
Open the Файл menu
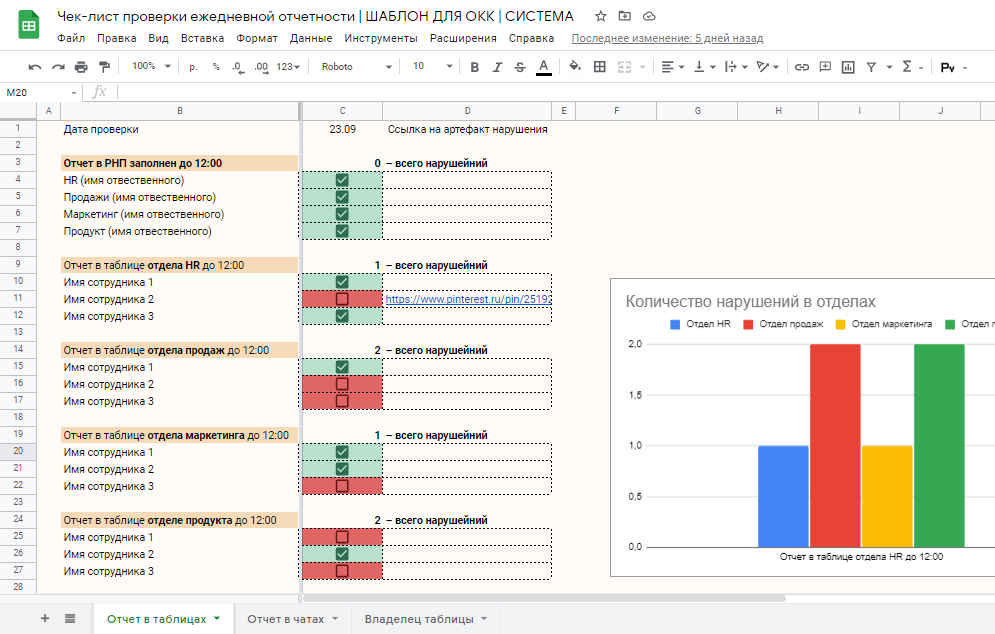point(71,38)
